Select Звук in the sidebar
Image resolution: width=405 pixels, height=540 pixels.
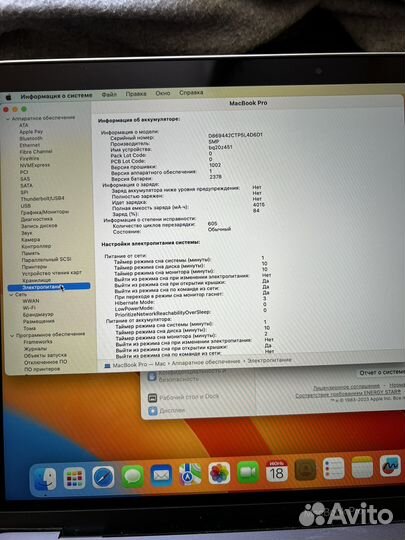[x=27, y=233]
